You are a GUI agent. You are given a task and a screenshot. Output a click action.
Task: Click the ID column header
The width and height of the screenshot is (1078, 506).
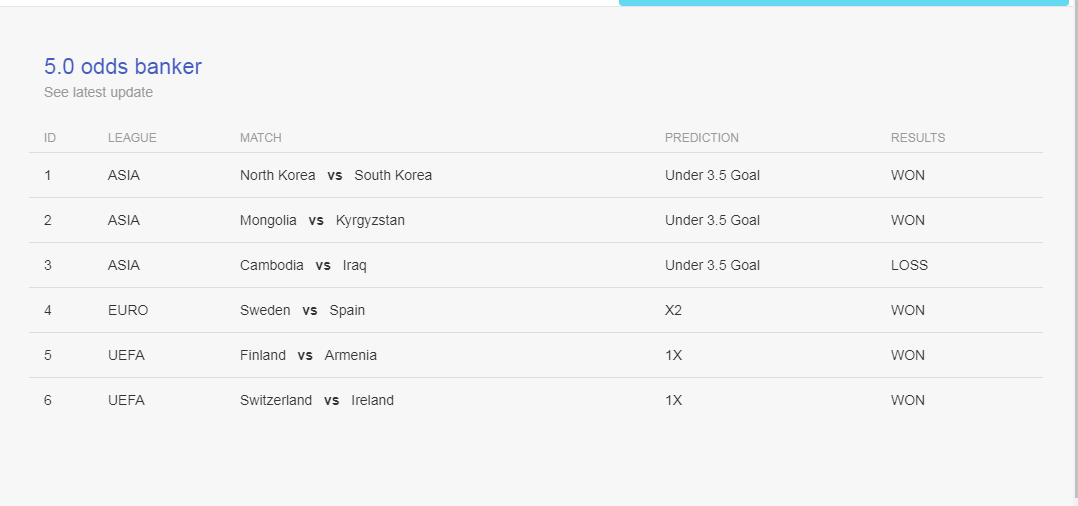point(50,138)
